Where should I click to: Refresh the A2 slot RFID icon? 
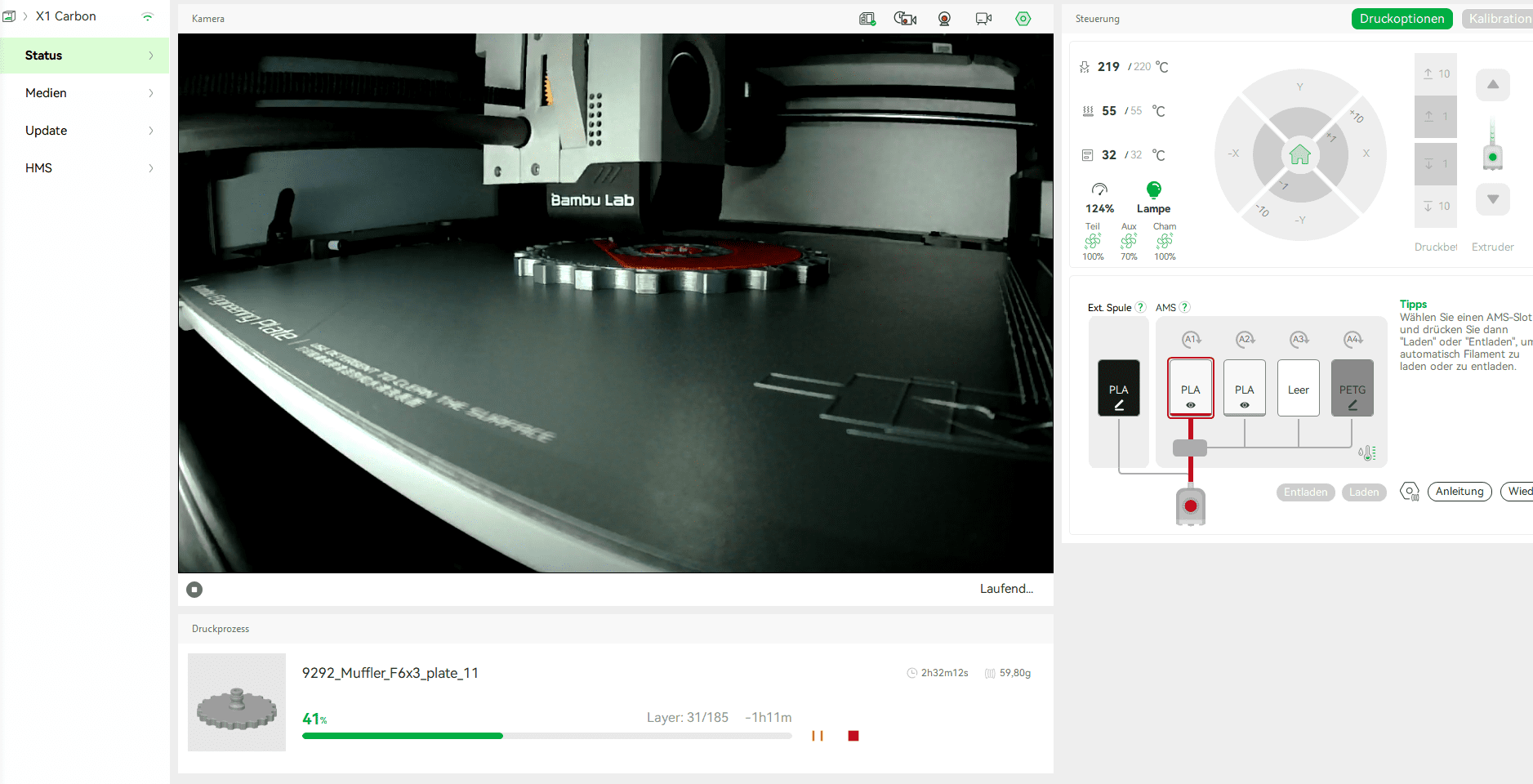[1246, 339]
